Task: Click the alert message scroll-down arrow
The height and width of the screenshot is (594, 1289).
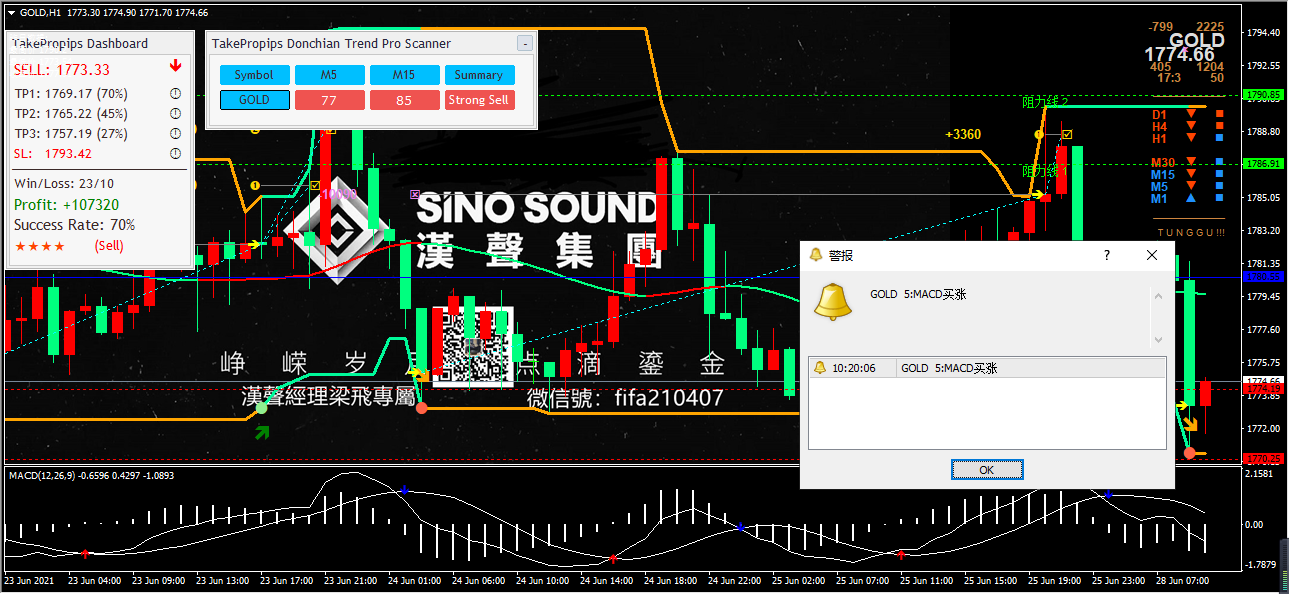Action: [x=1159, y=340]
